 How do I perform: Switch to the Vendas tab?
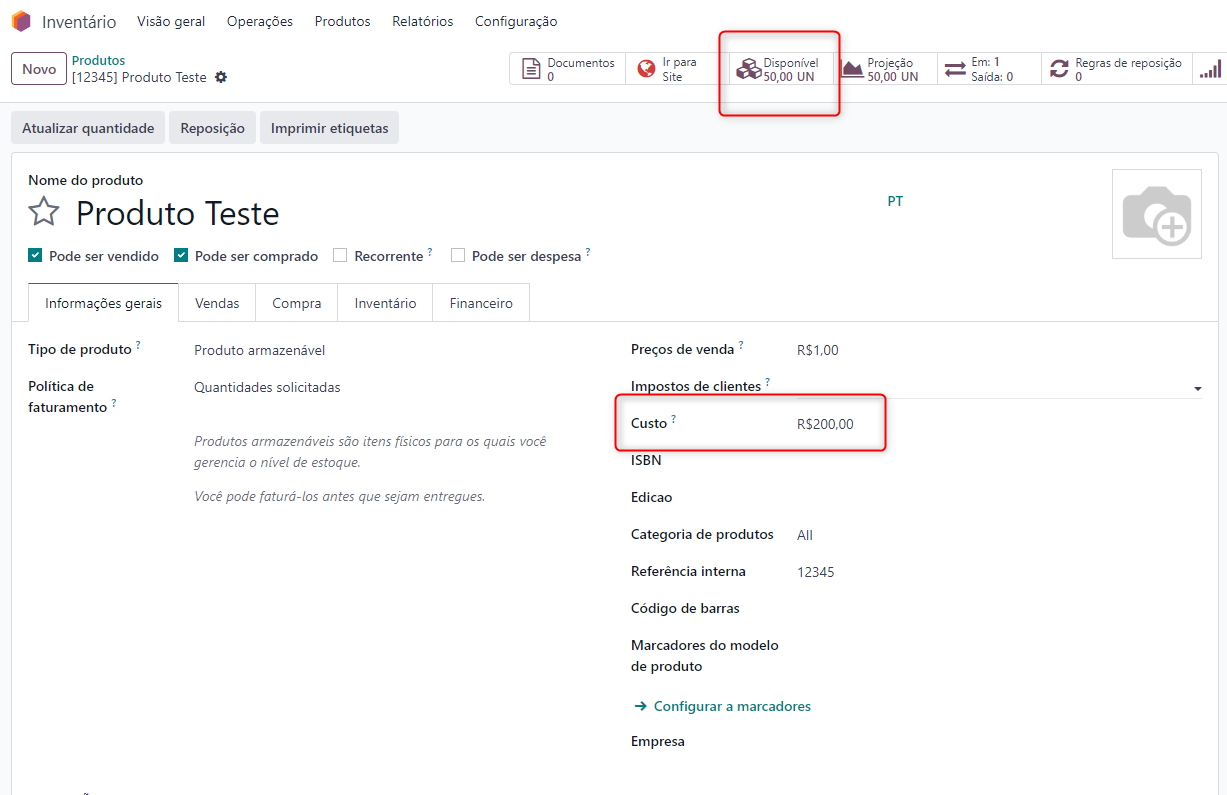click(217, 303)
